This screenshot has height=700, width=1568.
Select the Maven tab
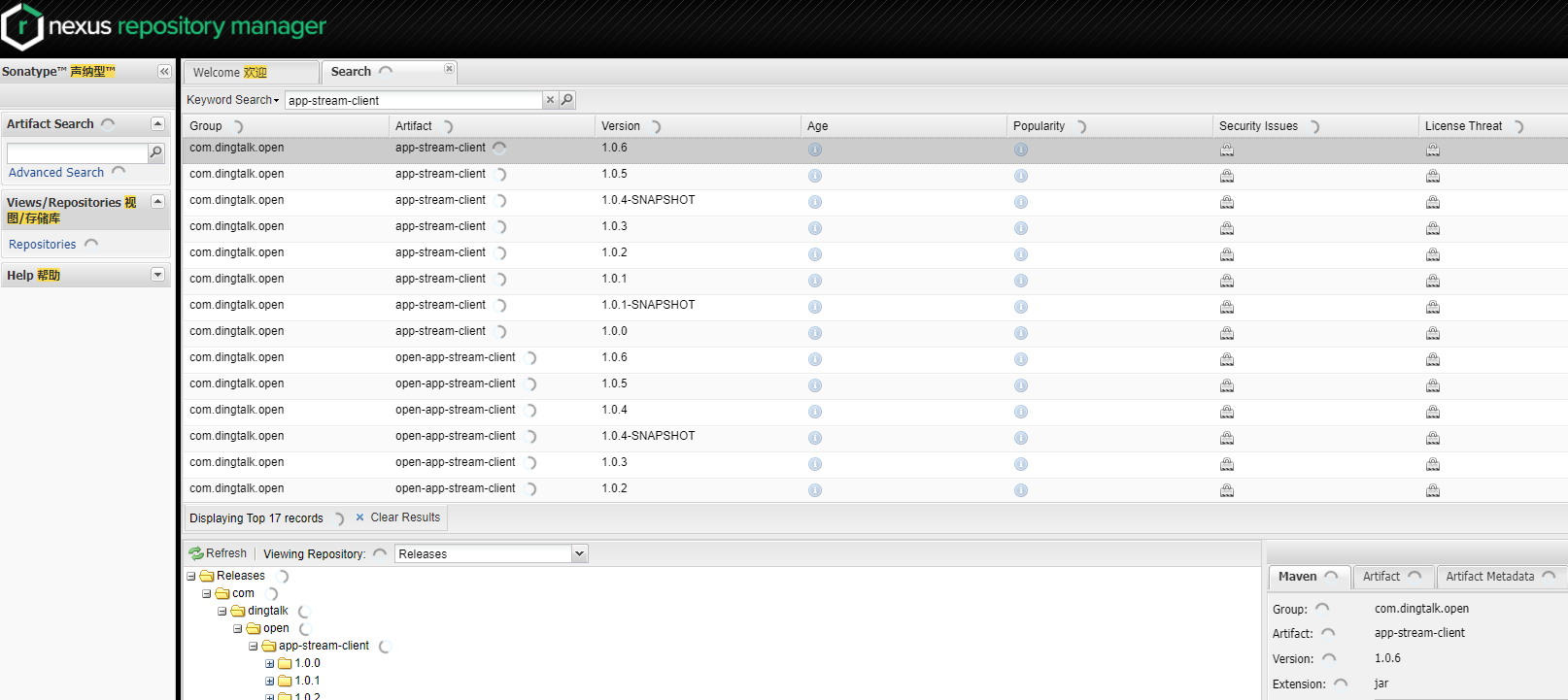tap(1309, 577)
